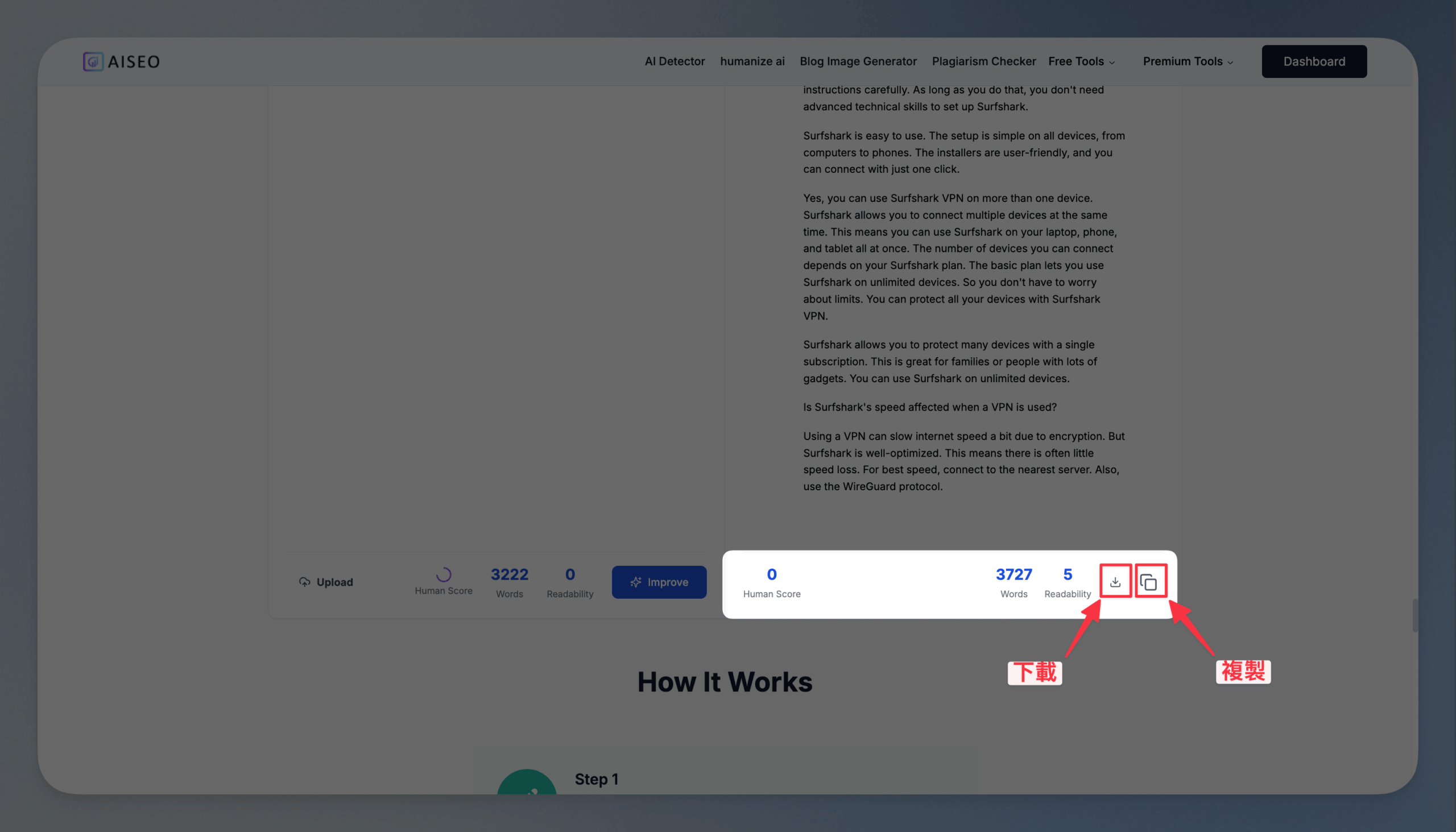Go to humanize ai page

point(752,61)
